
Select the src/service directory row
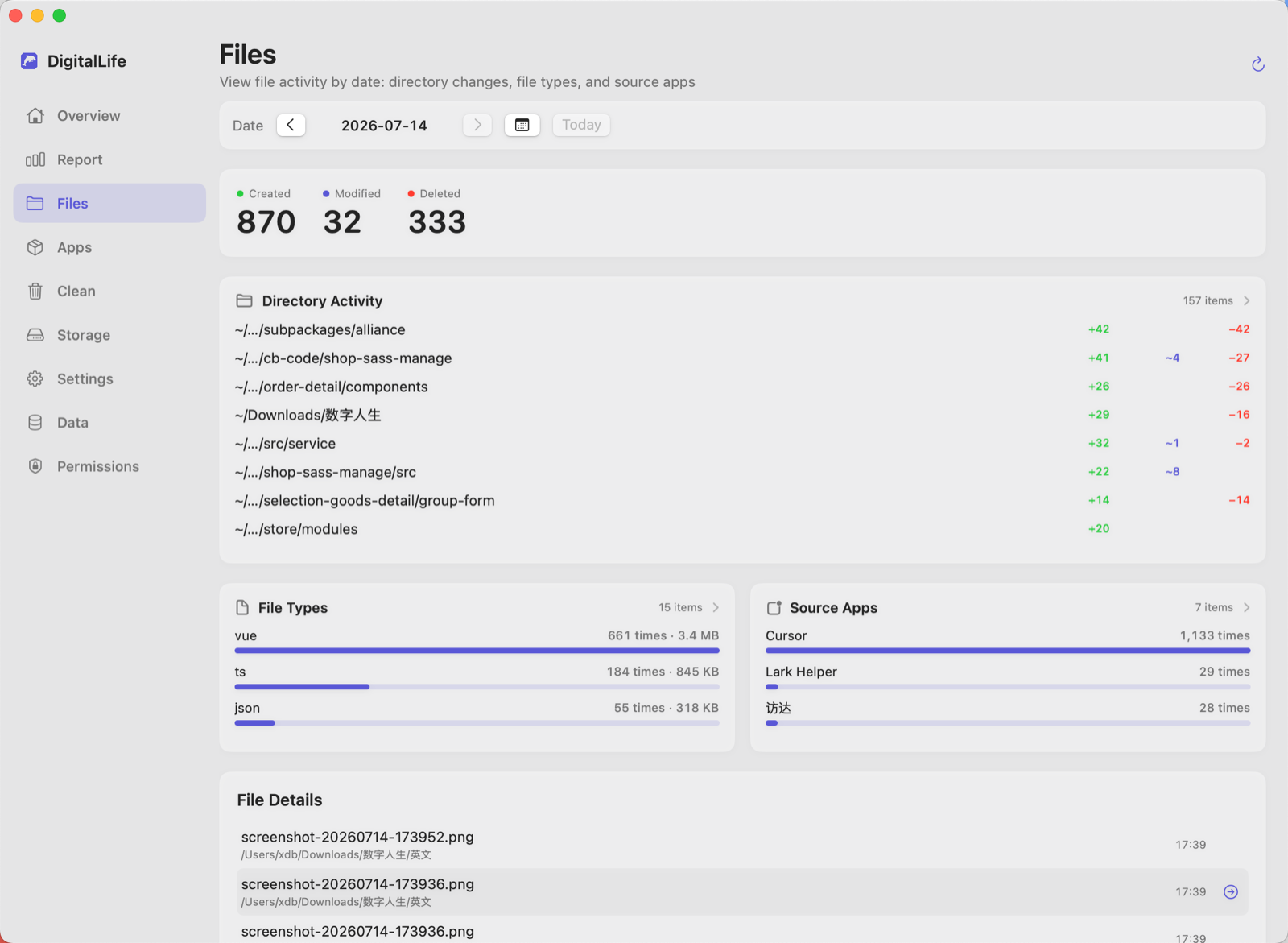pos(742,444)
